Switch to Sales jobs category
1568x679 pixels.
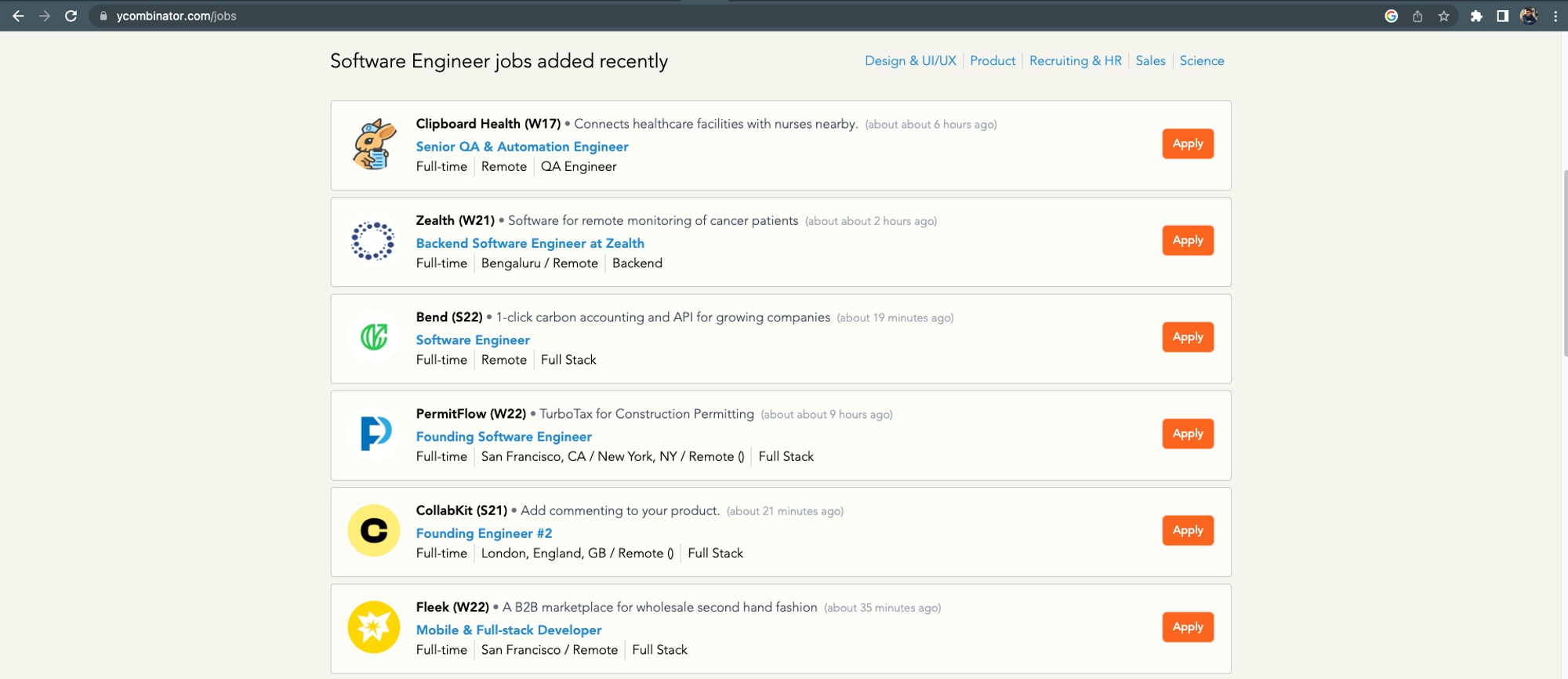(1150, 60)
